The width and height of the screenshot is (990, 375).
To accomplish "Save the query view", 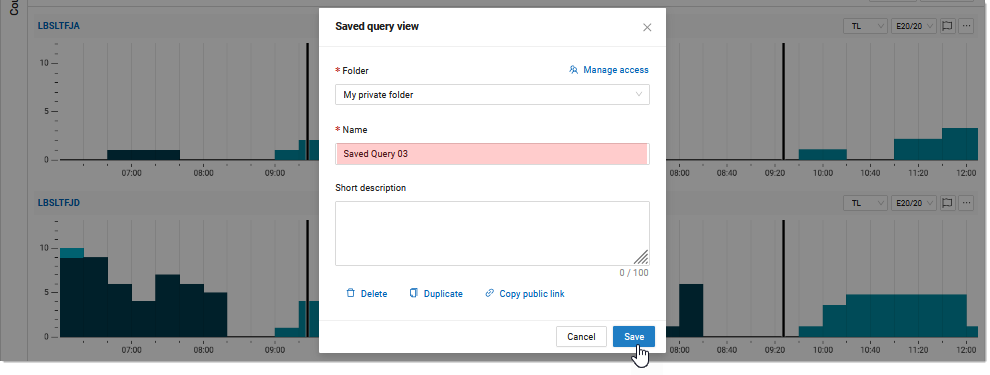I will click(x=634, y=336).
